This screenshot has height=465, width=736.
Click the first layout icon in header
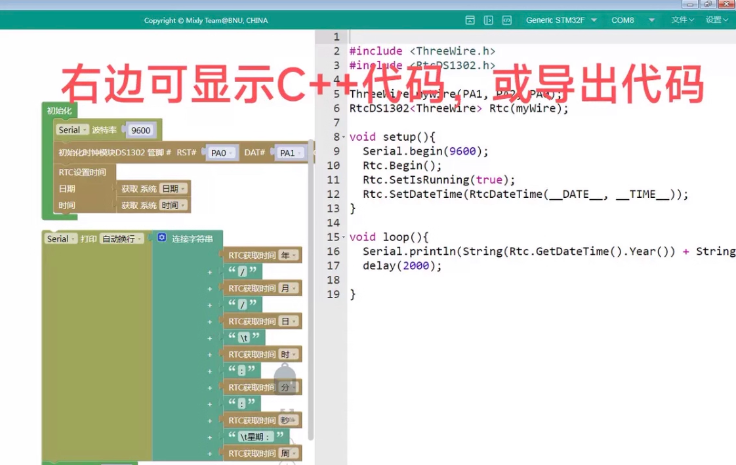[x=471, y=20]
